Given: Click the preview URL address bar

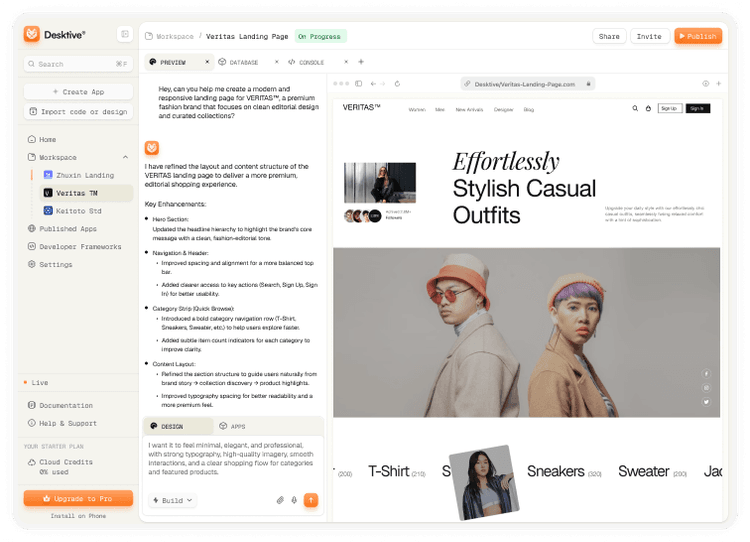Looking at the screenshot, I should (528, 84).
